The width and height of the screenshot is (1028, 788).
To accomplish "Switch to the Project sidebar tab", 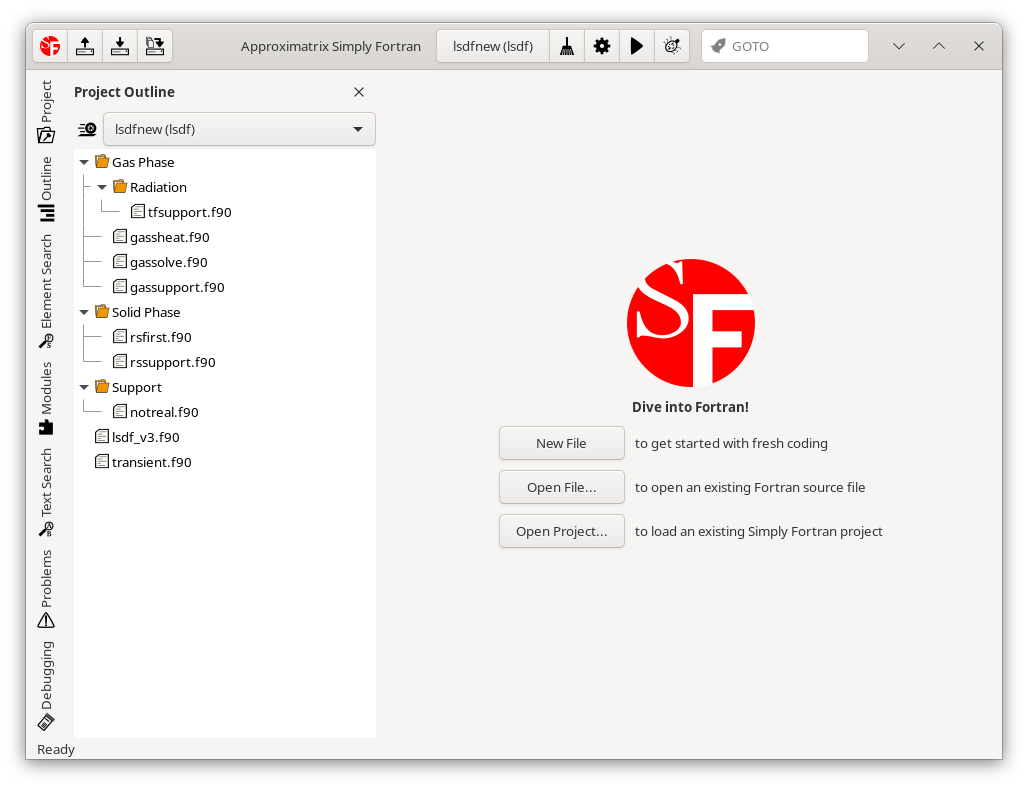I will (x=46, y=111).
